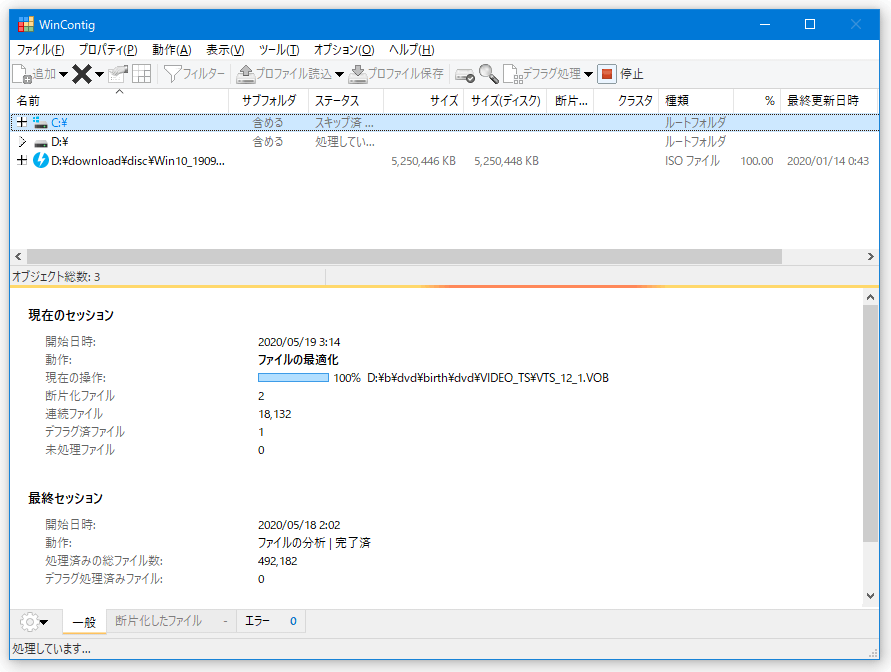Switch to the 一般 tab
The image size is (891, 672).
point(85,622)
